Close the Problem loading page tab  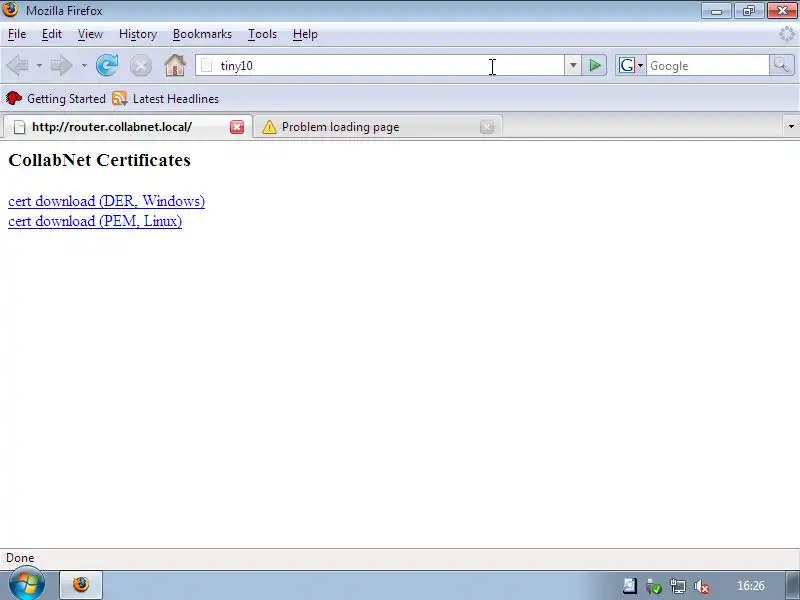(x=487, y=127)
